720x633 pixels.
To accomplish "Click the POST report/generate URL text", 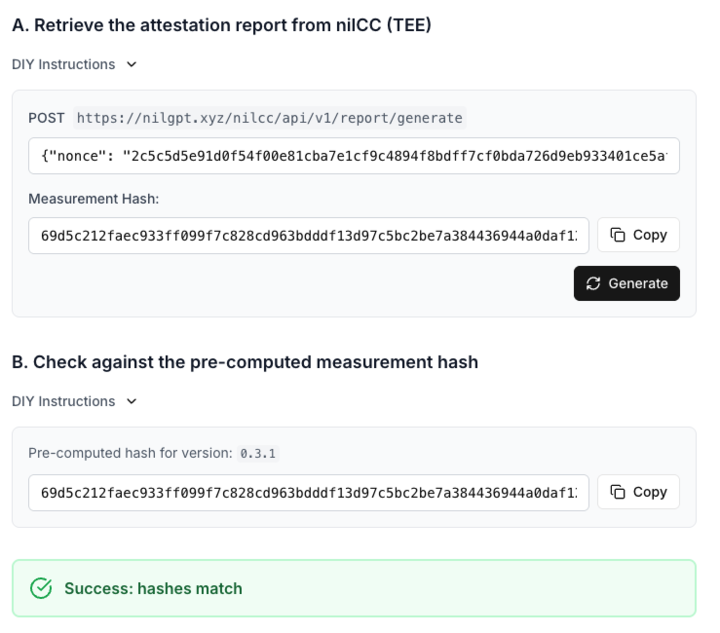I will click(x=269, y=118).
